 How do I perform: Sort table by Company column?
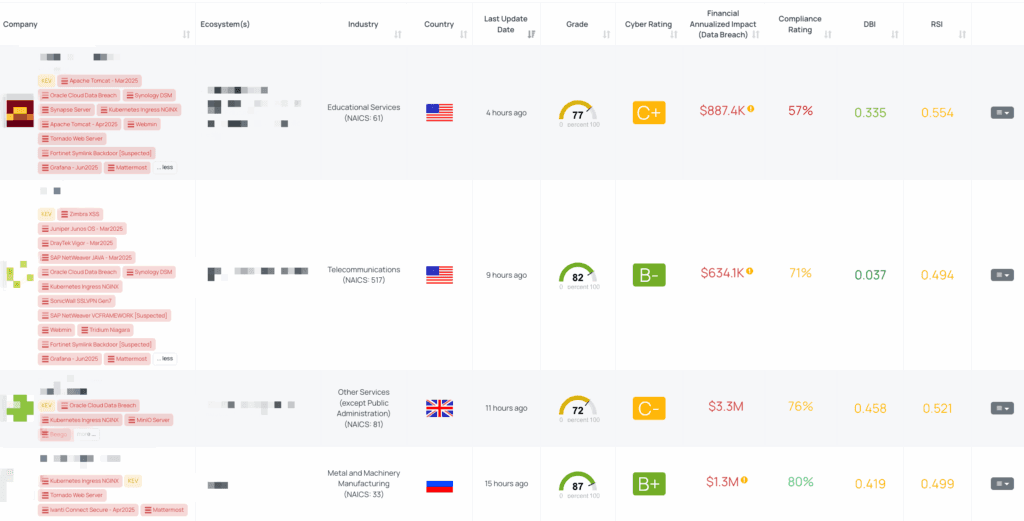(187, 35)
